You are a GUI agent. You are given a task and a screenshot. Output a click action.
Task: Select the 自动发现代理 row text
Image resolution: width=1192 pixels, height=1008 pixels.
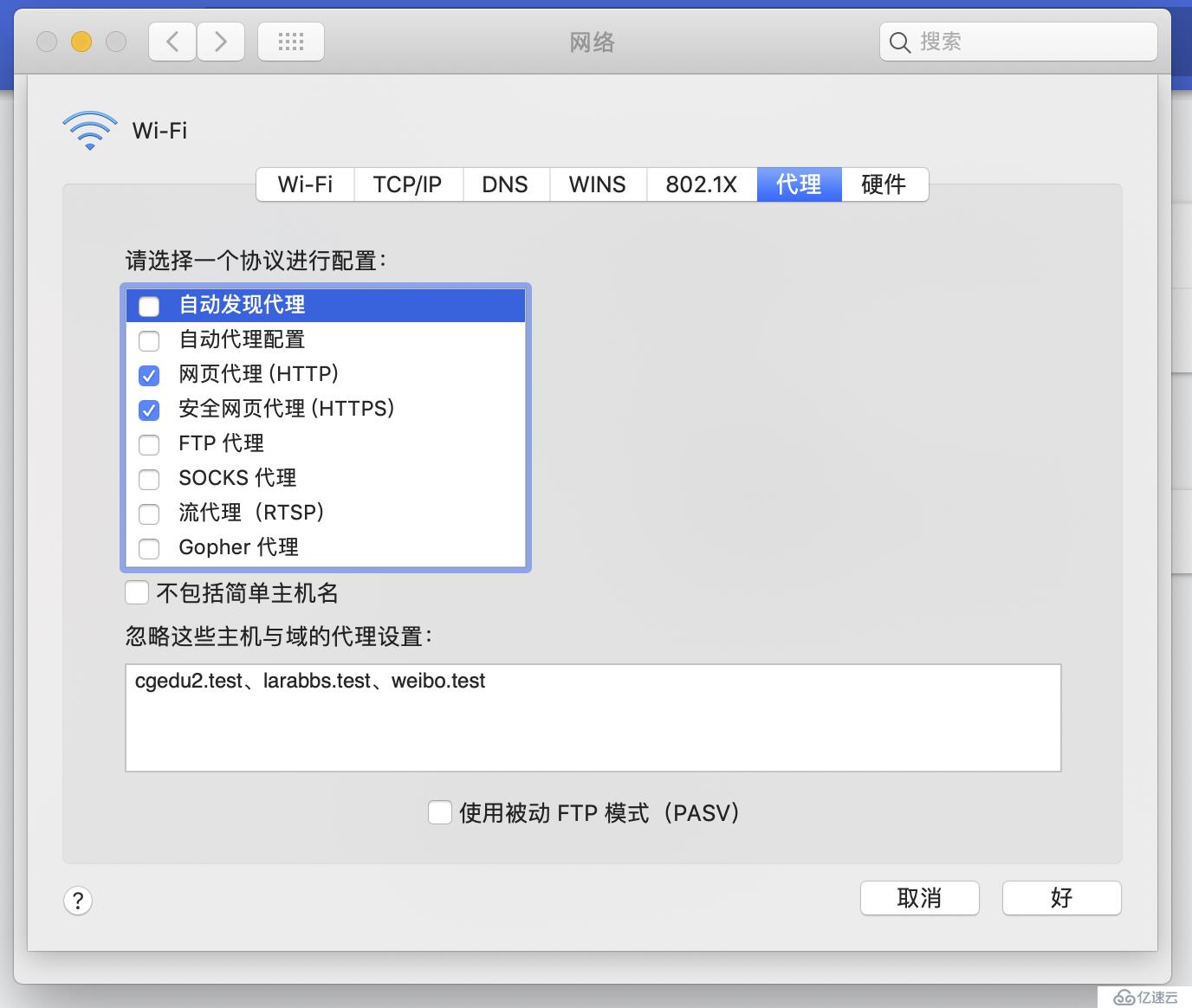pos(242,305)
